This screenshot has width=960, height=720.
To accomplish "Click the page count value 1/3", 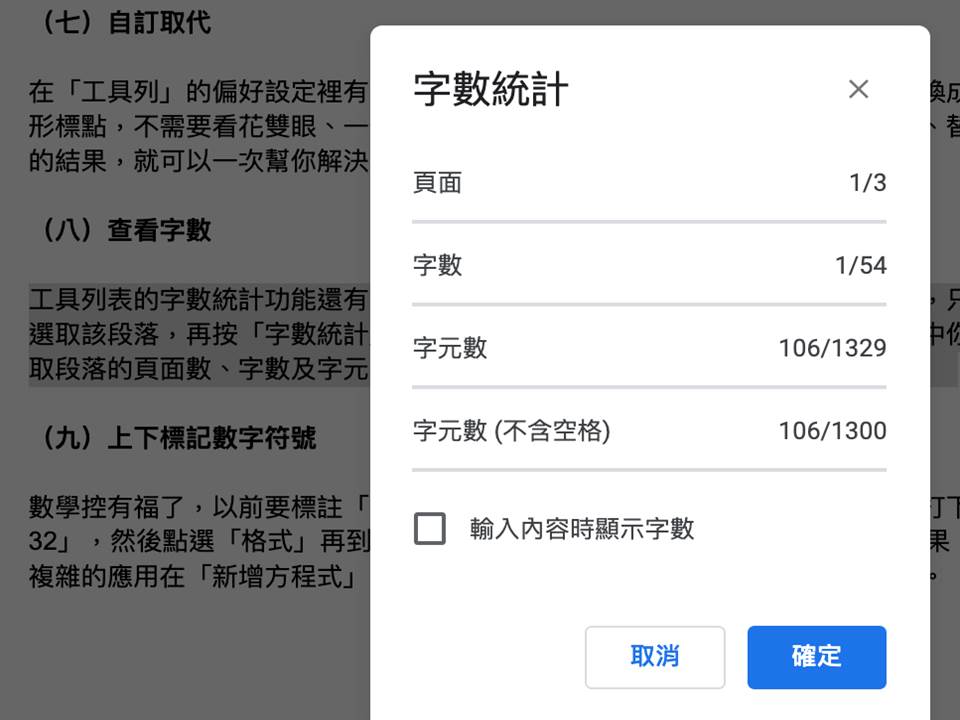I will (x=867, y=183).
